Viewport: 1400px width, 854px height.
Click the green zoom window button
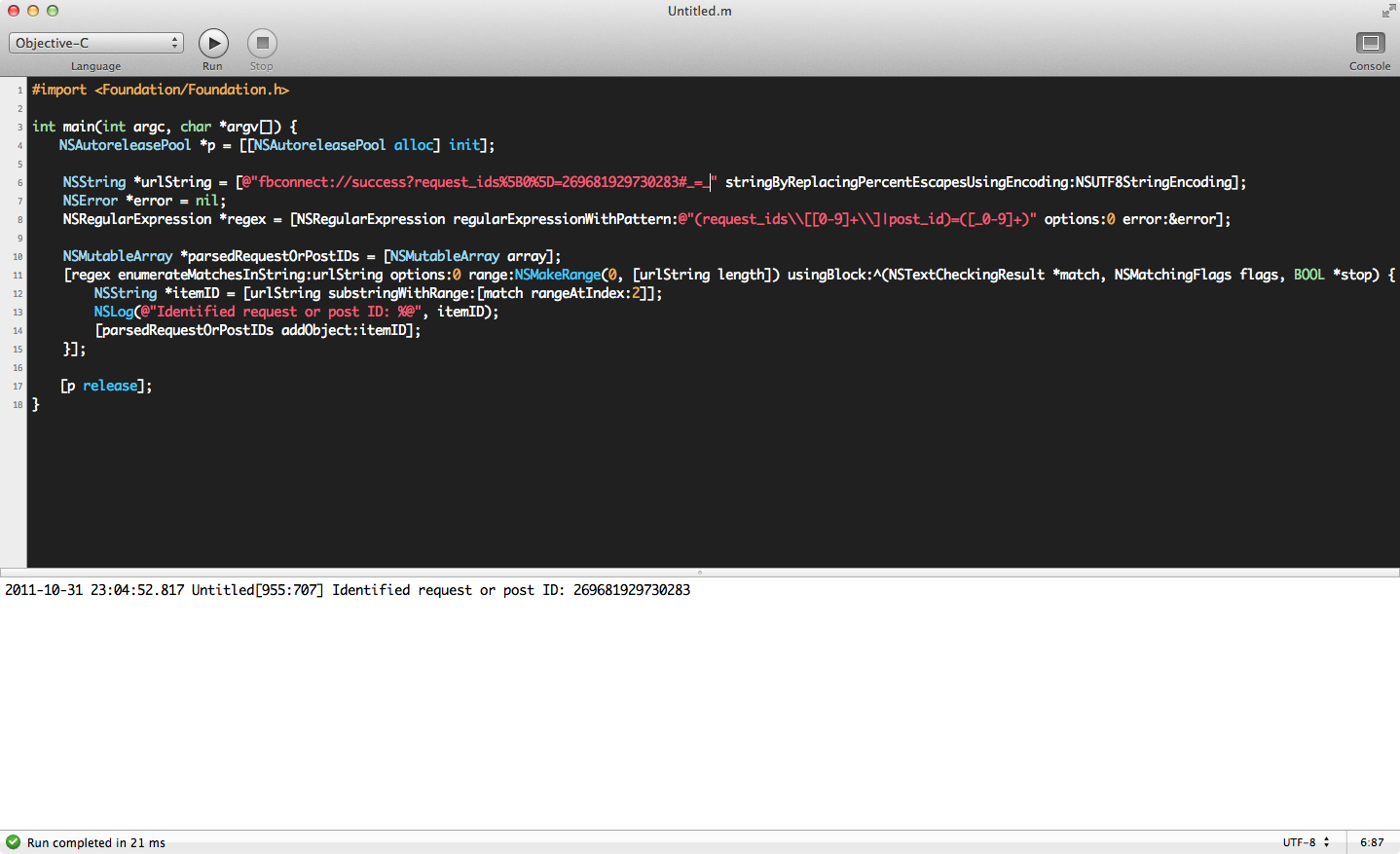point(53,11)
